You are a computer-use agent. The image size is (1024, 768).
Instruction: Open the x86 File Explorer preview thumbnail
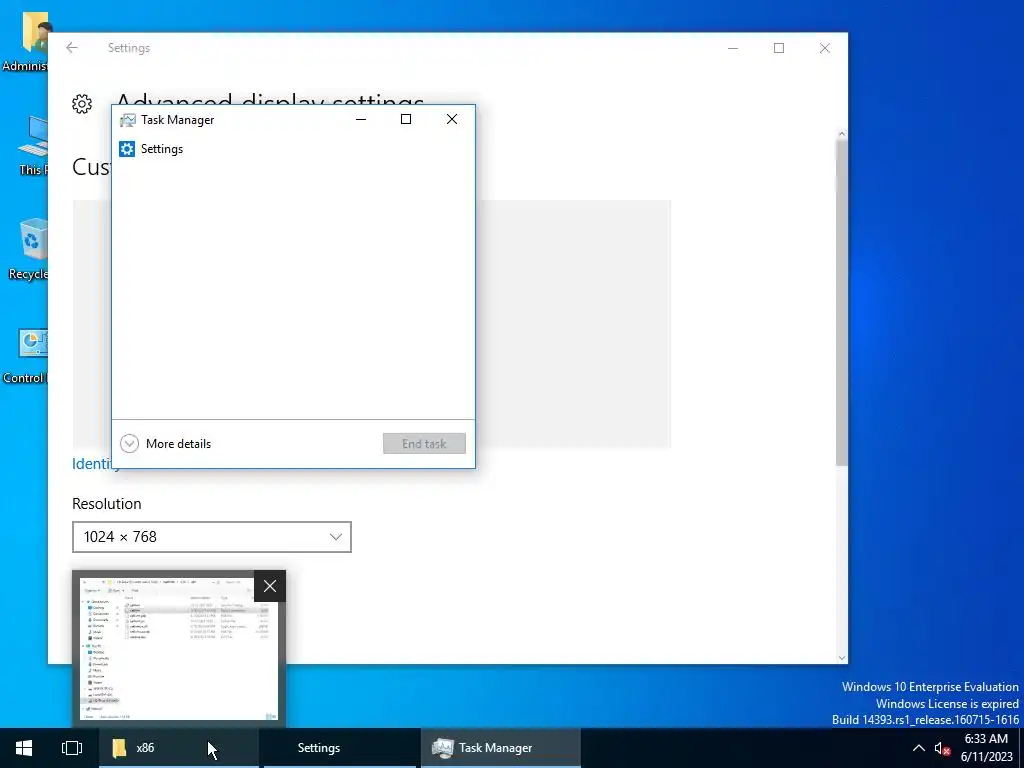click(x=178, y=648)
